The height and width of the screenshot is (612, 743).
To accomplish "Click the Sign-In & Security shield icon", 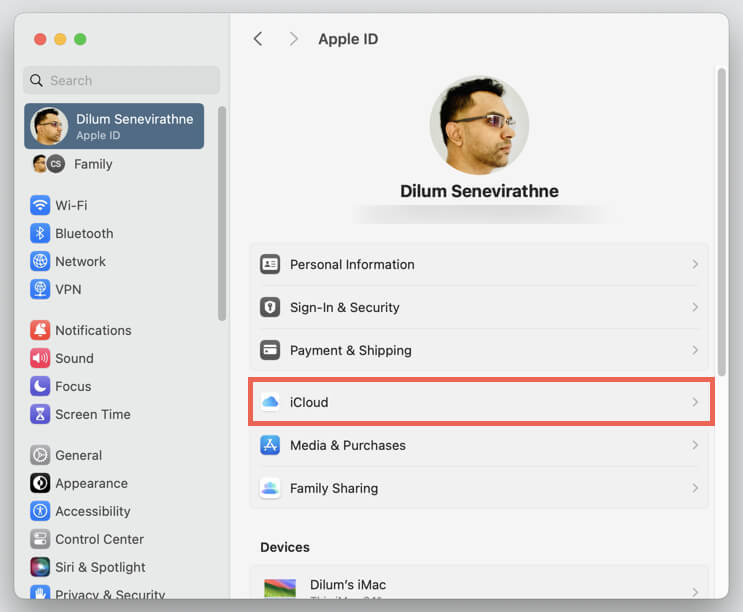I will pos(270,307).
